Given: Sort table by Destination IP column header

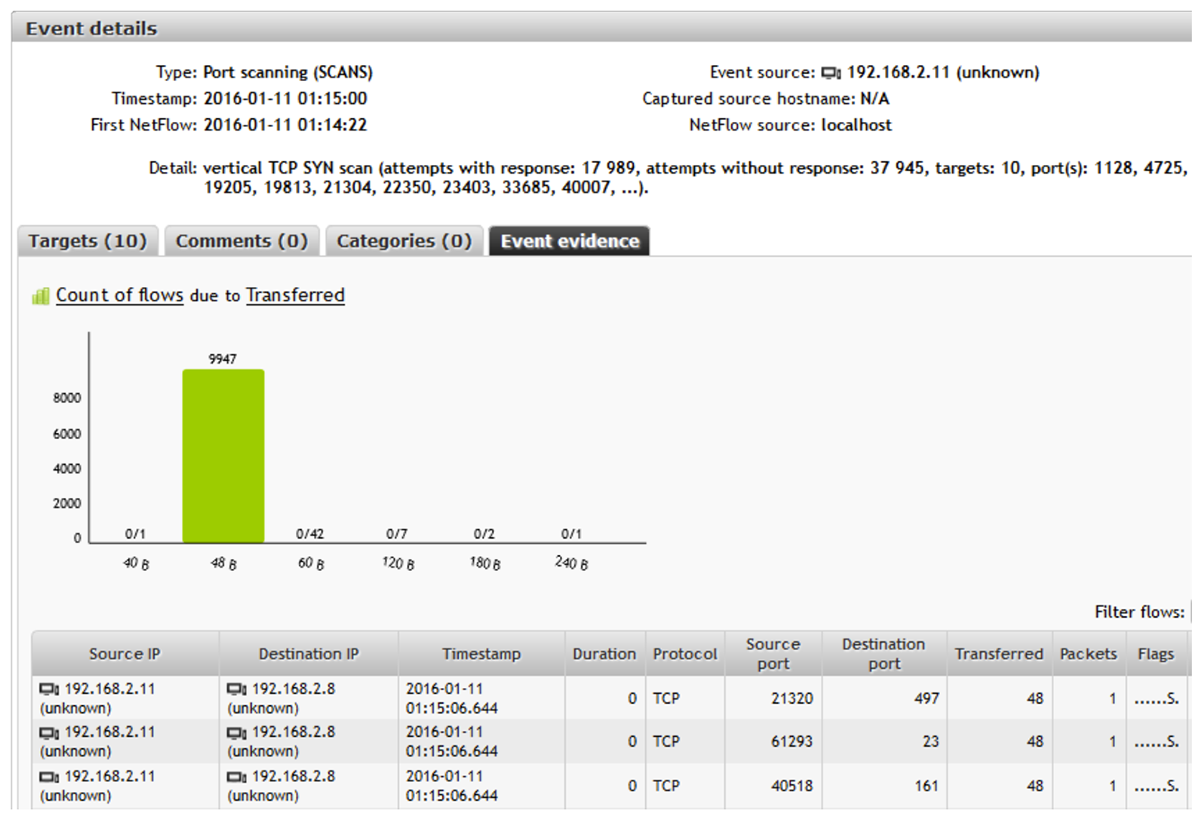Looking at the screenshot, I should (x=309, y=654).
